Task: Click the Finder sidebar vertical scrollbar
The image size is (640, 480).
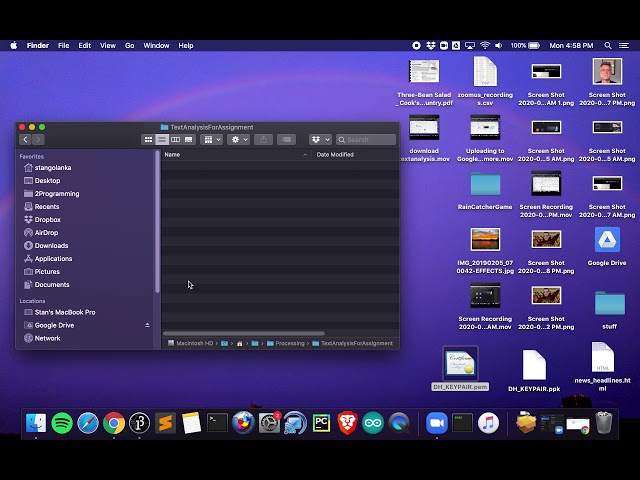Action: coord(157,222)
